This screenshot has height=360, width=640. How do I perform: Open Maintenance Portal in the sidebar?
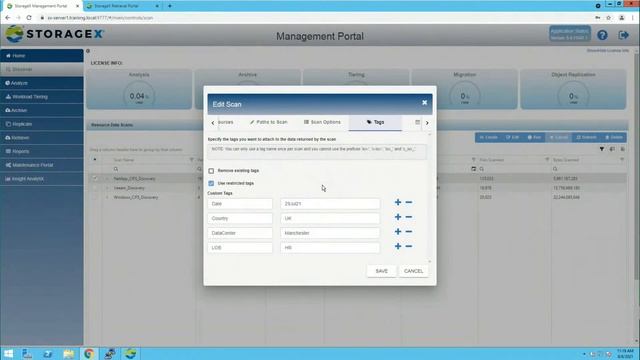pos(42,165)
